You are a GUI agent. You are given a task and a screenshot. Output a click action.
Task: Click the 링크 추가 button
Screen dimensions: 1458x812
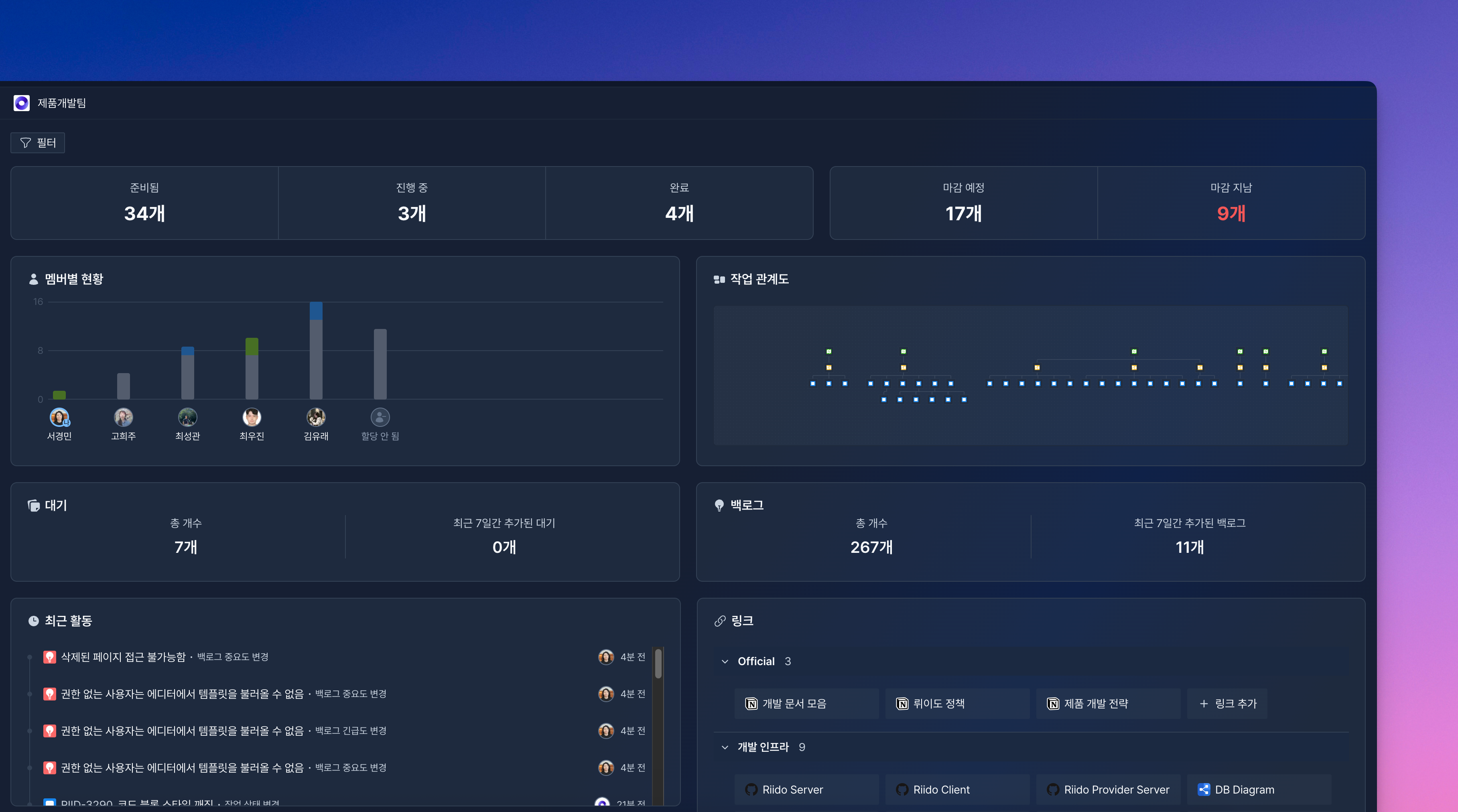click(1228, 703)
